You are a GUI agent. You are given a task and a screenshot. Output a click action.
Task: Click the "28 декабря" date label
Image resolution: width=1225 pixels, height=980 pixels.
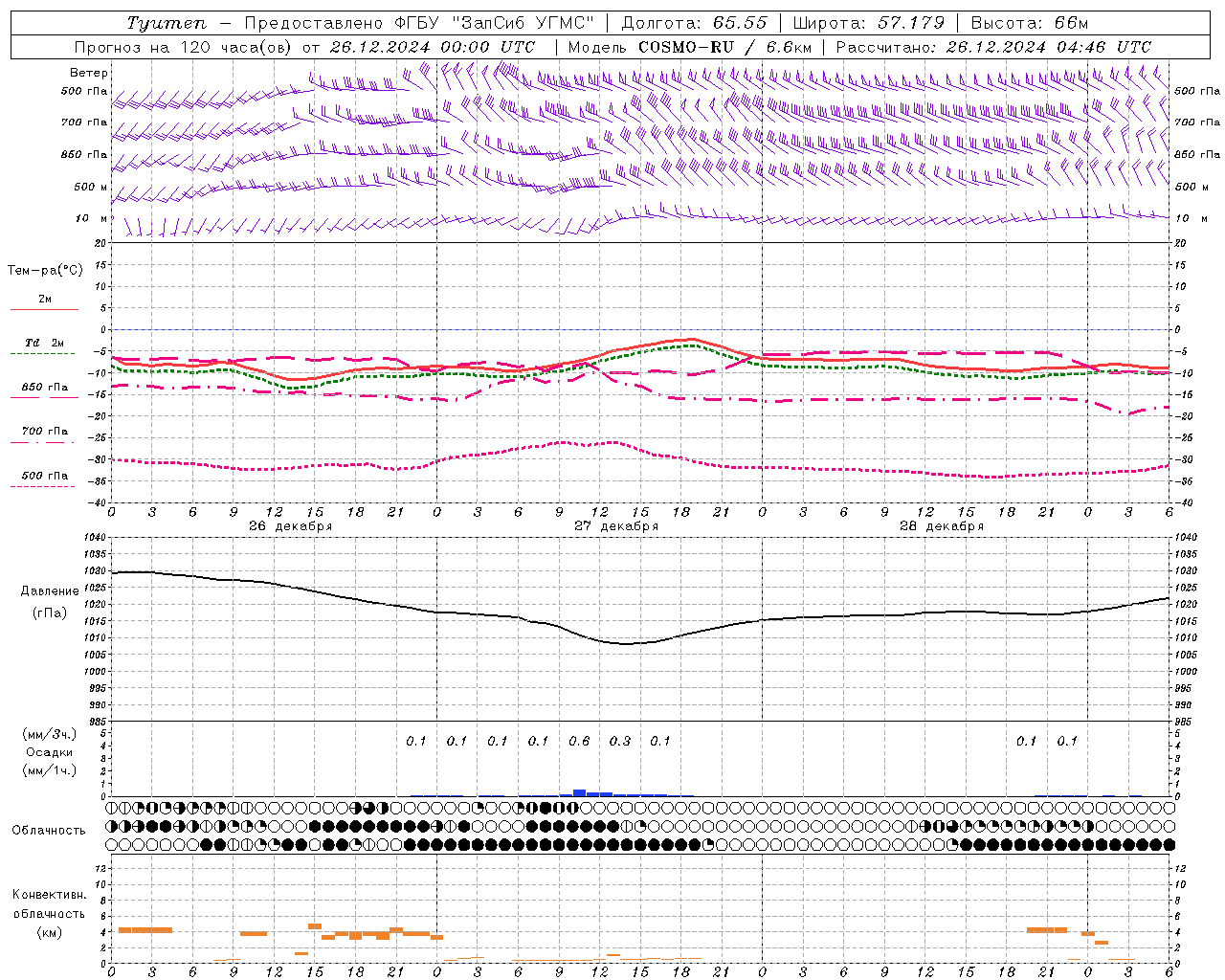coord(942,525)
